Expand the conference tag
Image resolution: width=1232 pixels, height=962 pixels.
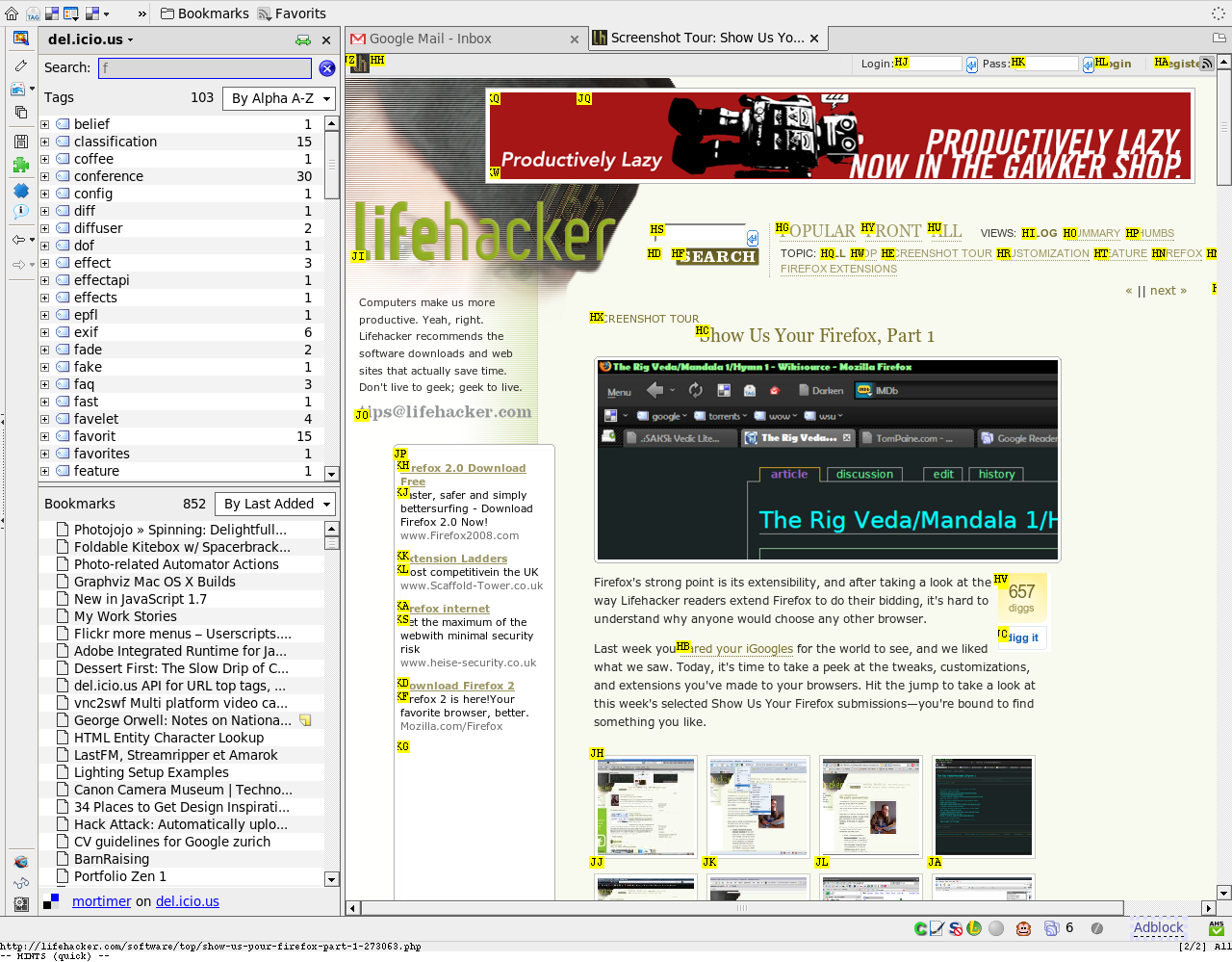click(44, 176)
